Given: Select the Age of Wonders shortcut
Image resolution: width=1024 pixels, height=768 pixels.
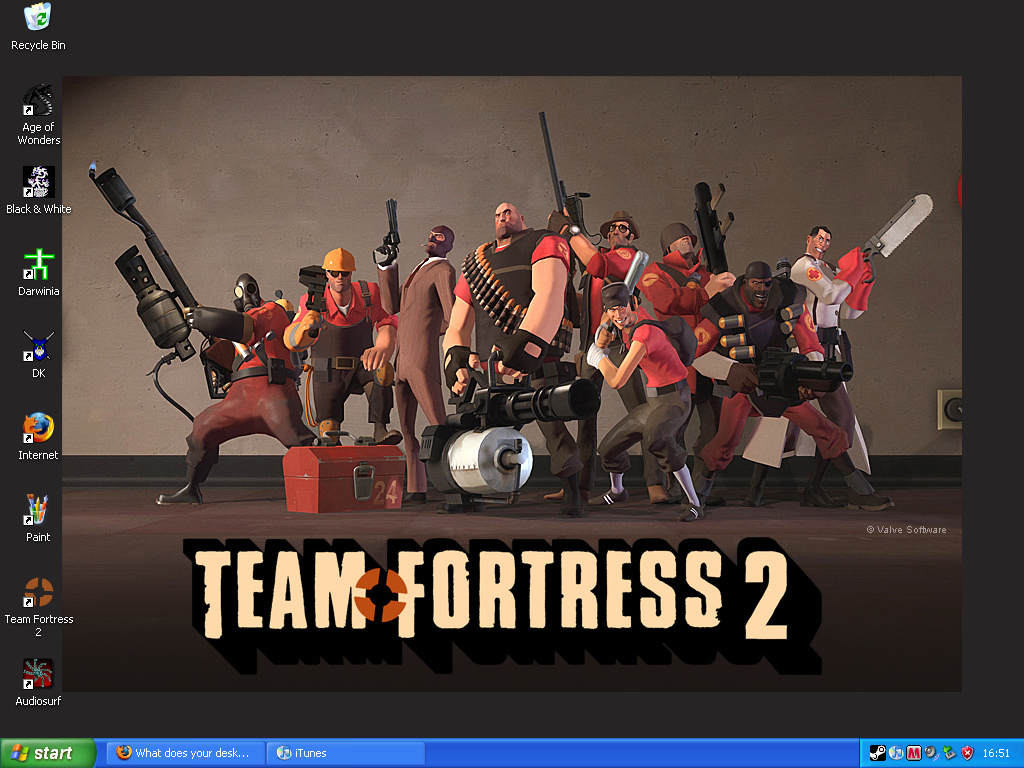Looking at the screenshot, I should 38,101.
